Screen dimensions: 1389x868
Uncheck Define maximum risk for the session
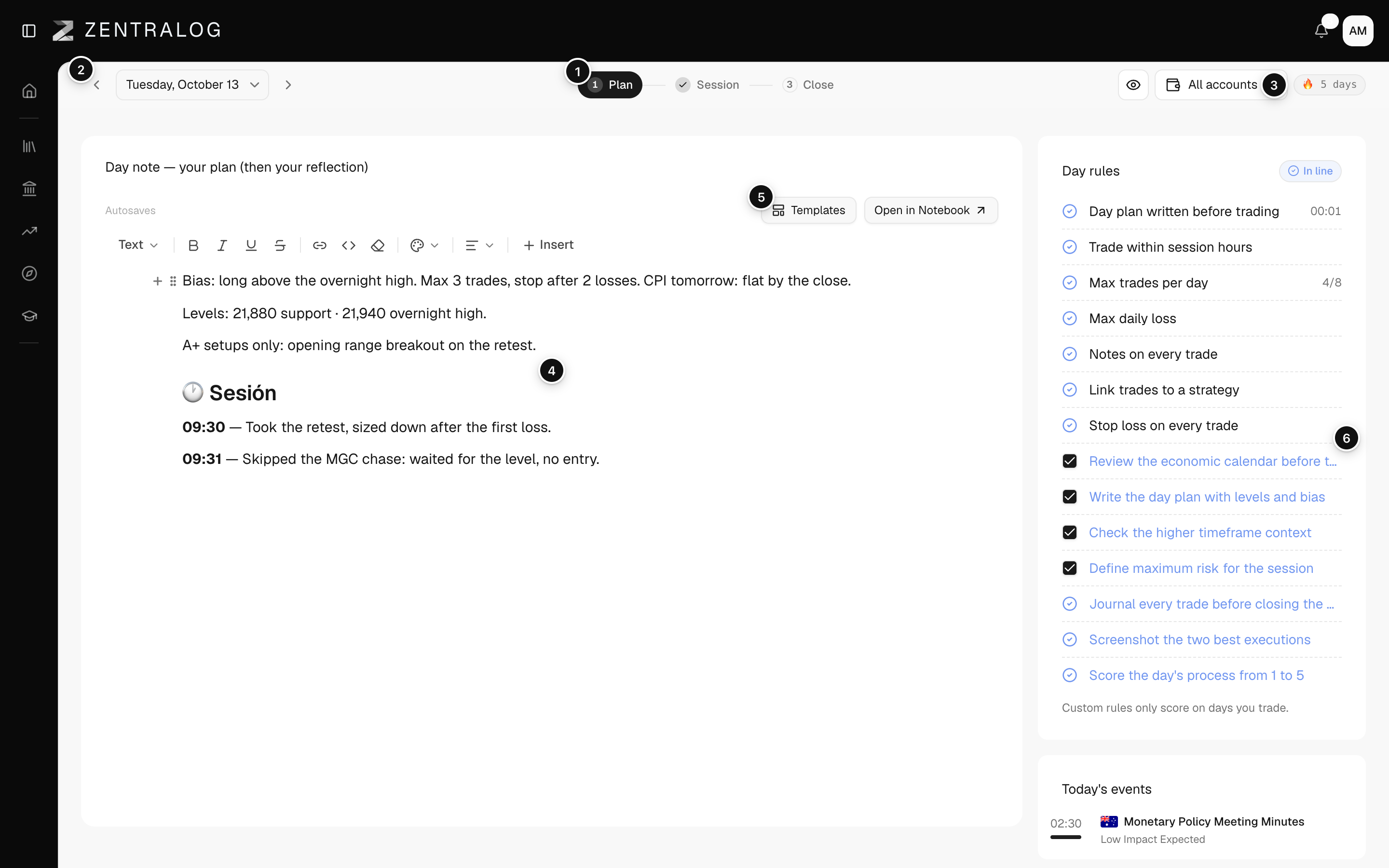1069,569
